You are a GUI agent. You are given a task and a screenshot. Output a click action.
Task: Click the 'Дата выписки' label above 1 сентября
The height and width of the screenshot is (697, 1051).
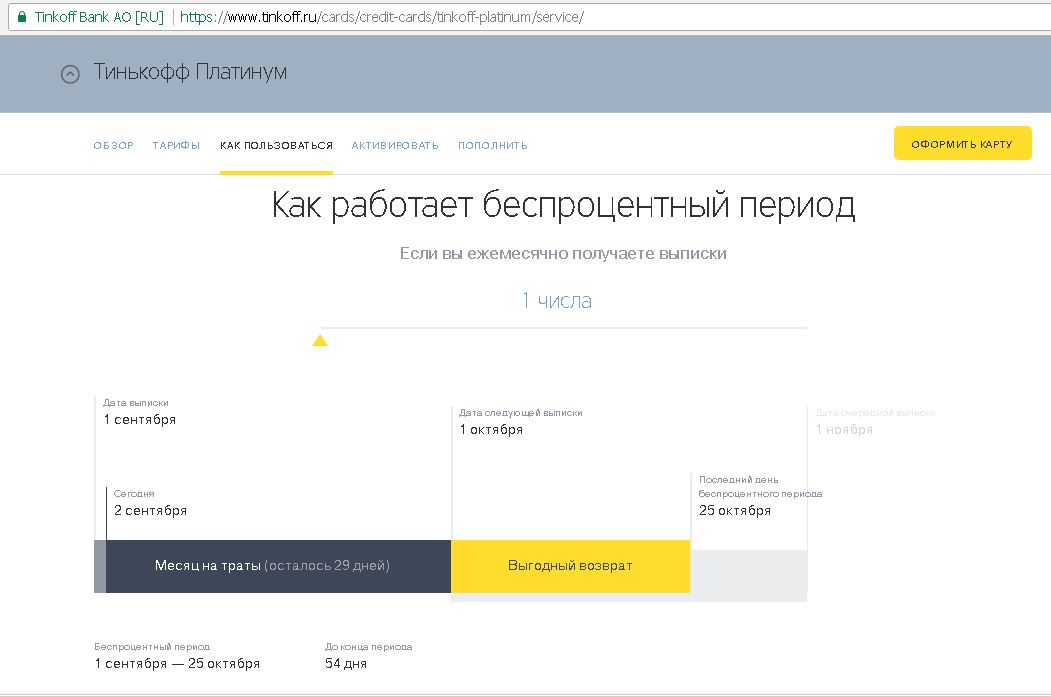point(136,403)
